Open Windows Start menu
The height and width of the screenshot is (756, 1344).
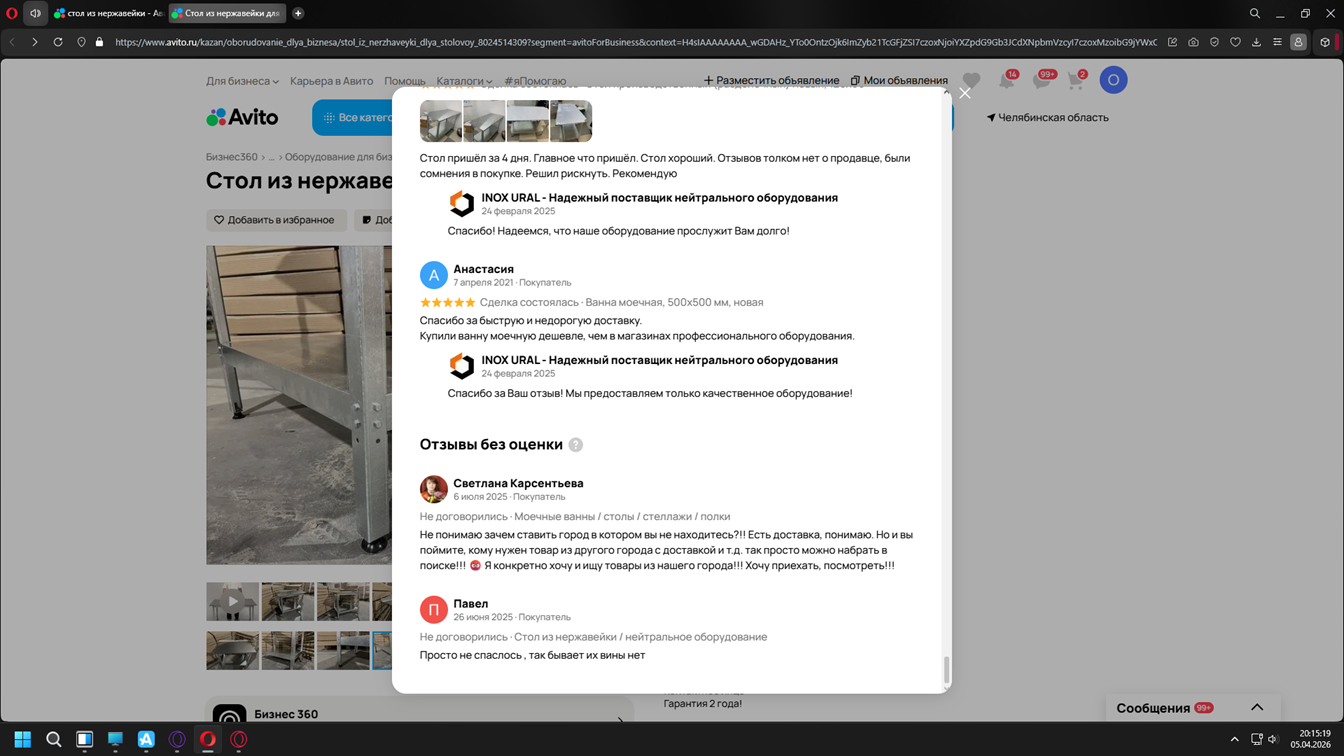click(22, 739)
